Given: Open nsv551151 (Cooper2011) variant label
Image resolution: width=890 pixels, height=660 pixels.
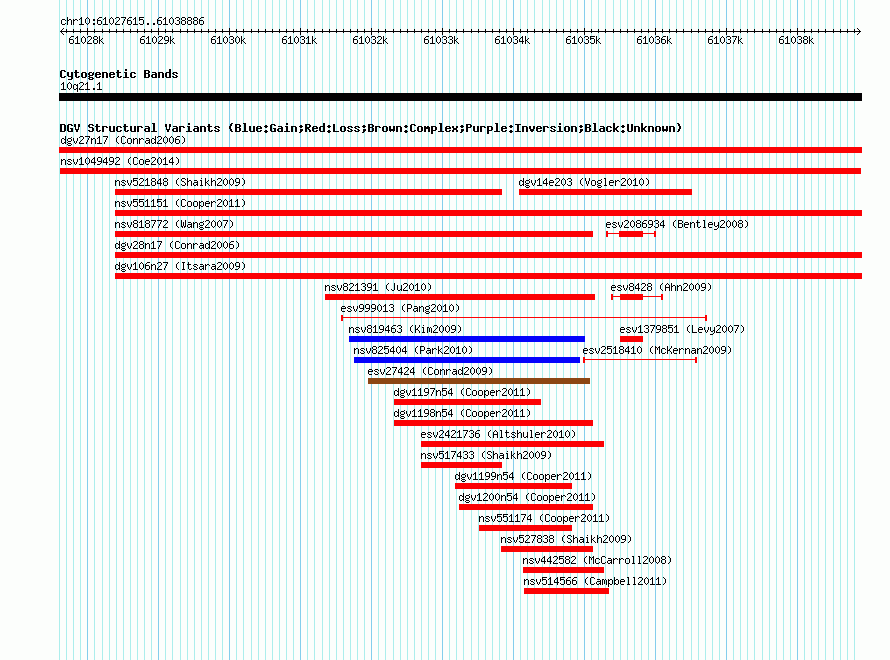Looking at the screenshot, I should click(x=180, y=203).
